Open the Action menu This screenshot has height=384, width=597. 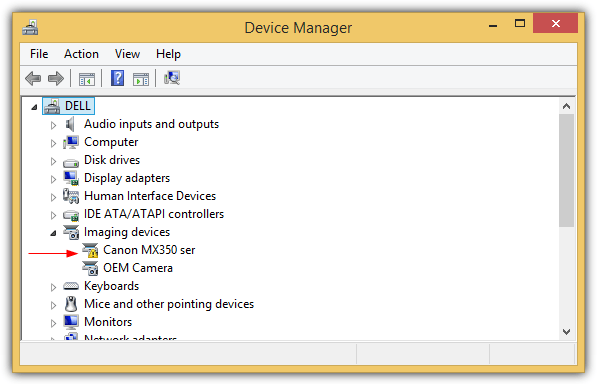coord(81,54)
